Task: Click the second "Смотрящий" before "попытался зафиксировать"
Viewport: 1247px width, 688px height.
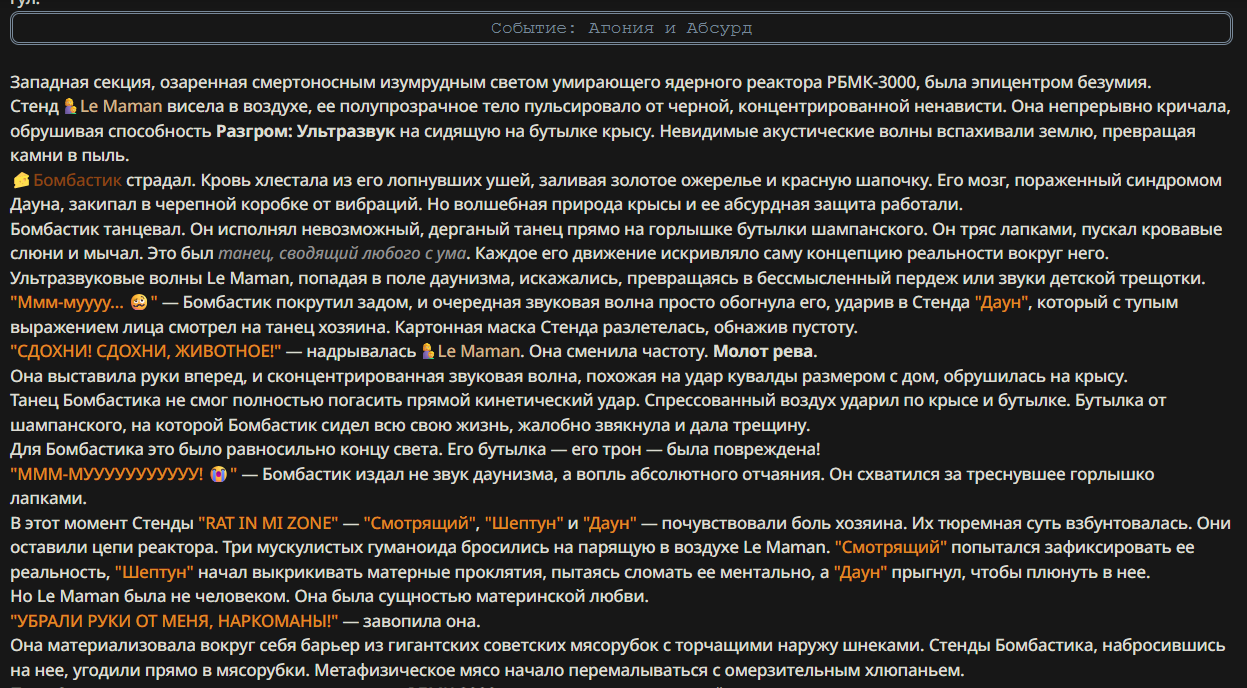Action: click(891, 548)
